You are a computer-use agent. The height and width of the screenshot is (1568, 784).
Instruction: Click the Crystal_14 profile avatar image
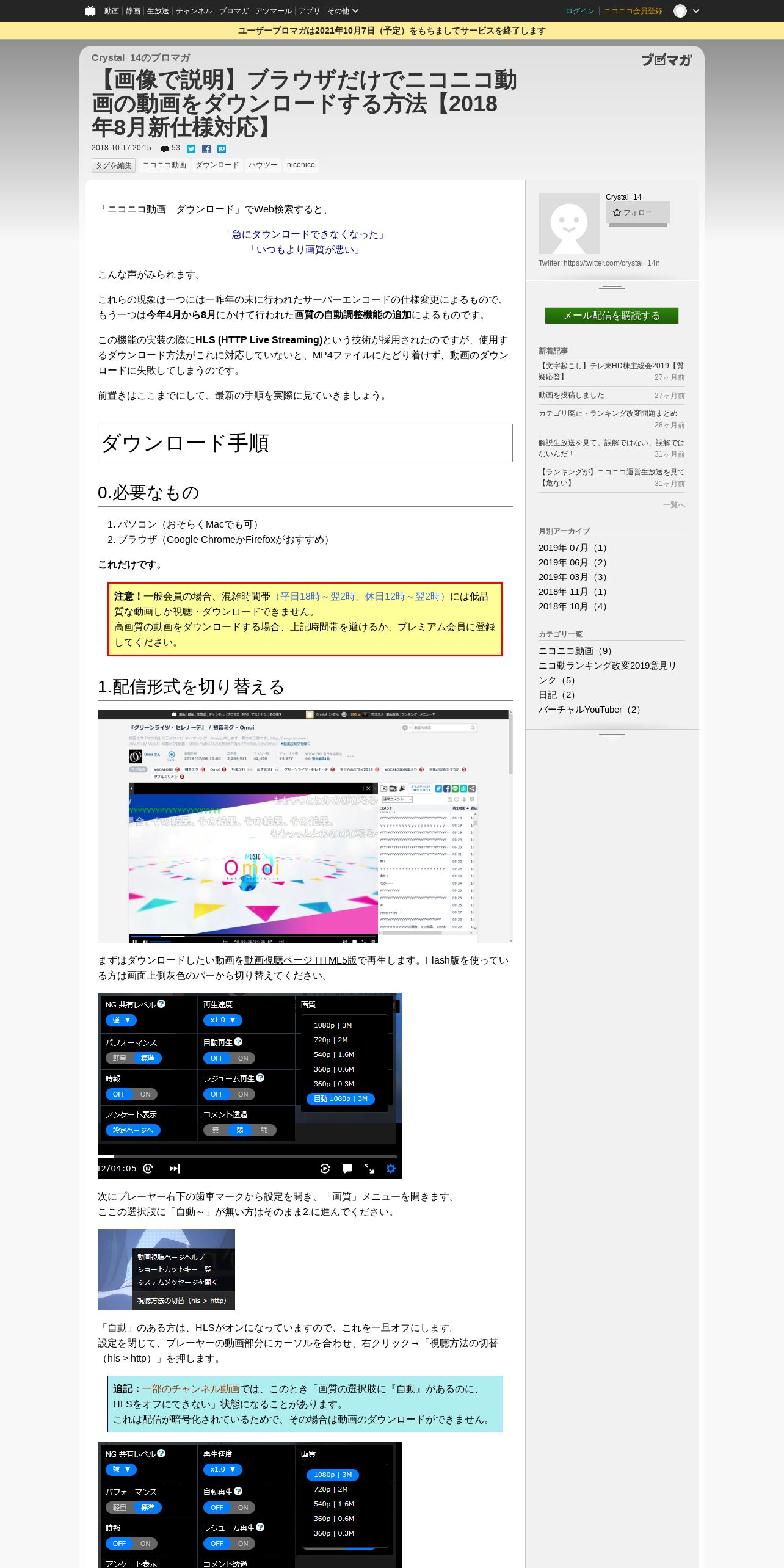[569, 223]
